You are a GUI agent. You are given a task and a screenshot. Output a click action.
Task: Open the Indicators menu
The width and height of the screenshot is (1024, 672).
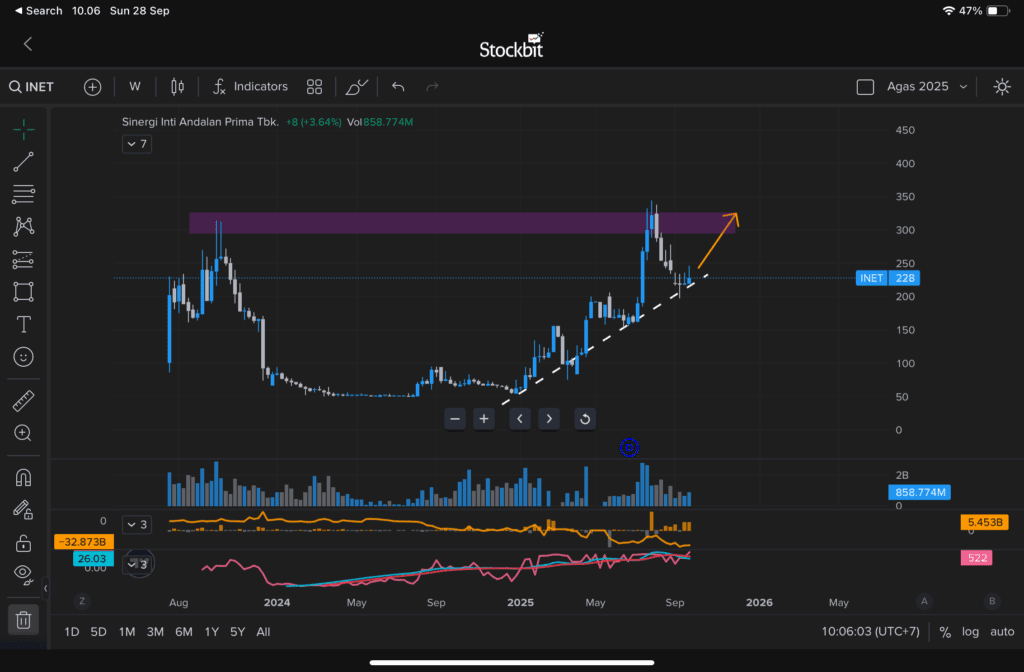(250, 87)
